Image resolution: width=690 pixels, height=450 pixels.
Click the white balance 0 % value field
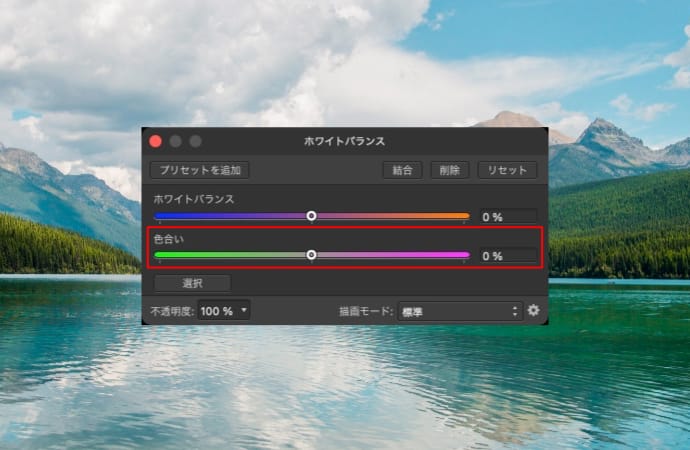(508, 216)
